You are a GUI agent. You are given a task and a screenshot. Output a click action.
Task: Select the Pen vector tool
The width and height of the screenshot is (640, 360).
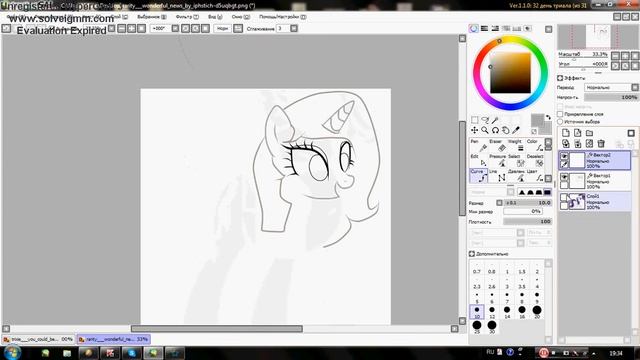click(x=478, y=145)
